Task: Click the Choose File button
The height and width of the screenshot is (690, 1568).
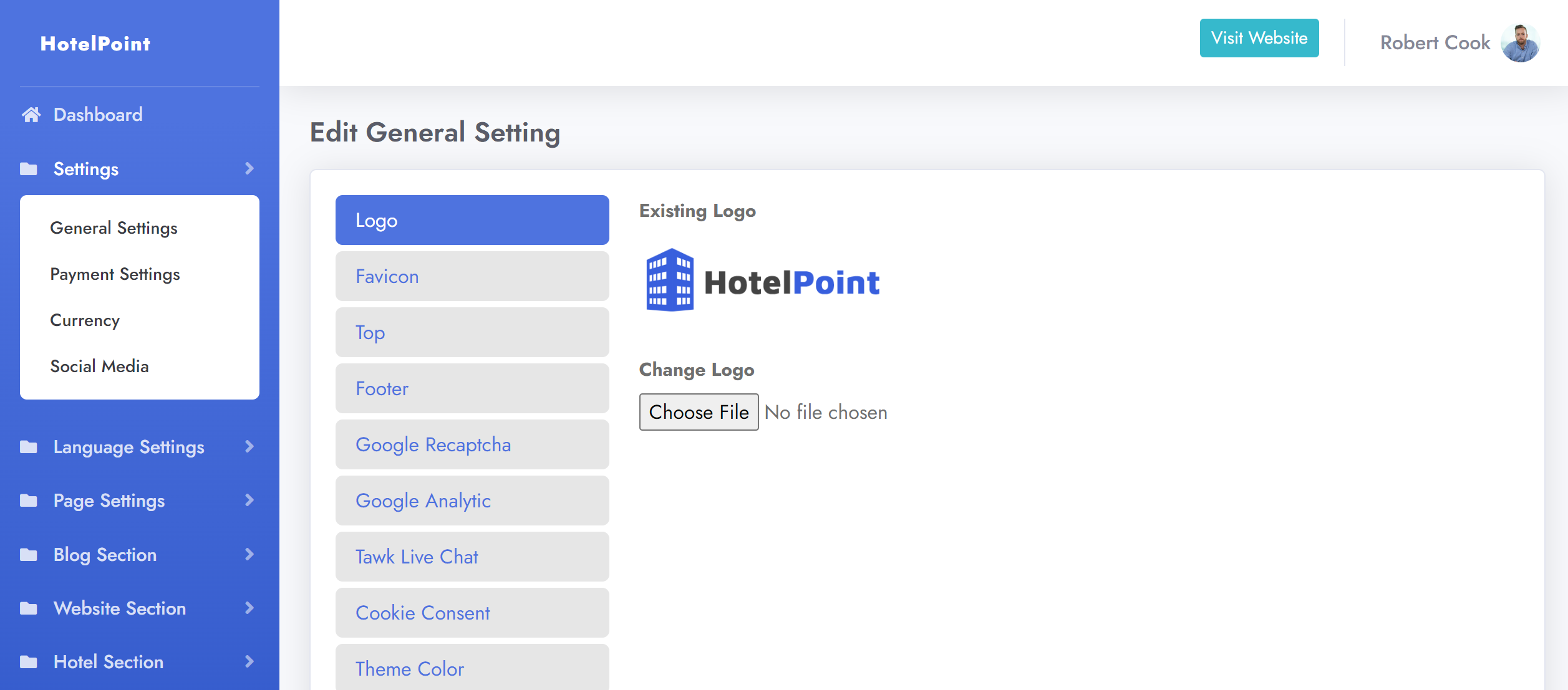Action: [x=699, y=412]
